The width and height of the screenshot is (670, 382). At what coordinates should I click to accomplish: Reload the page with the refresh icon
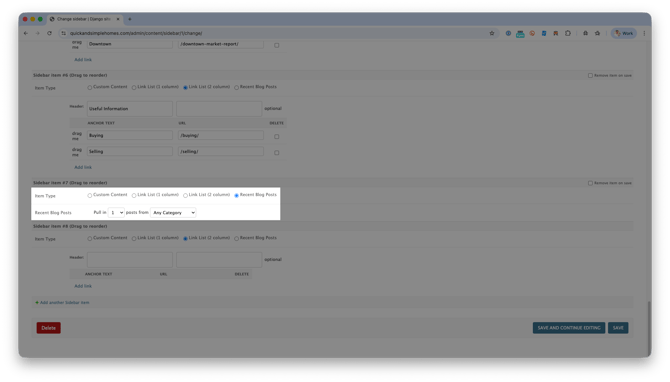[50, 33]
